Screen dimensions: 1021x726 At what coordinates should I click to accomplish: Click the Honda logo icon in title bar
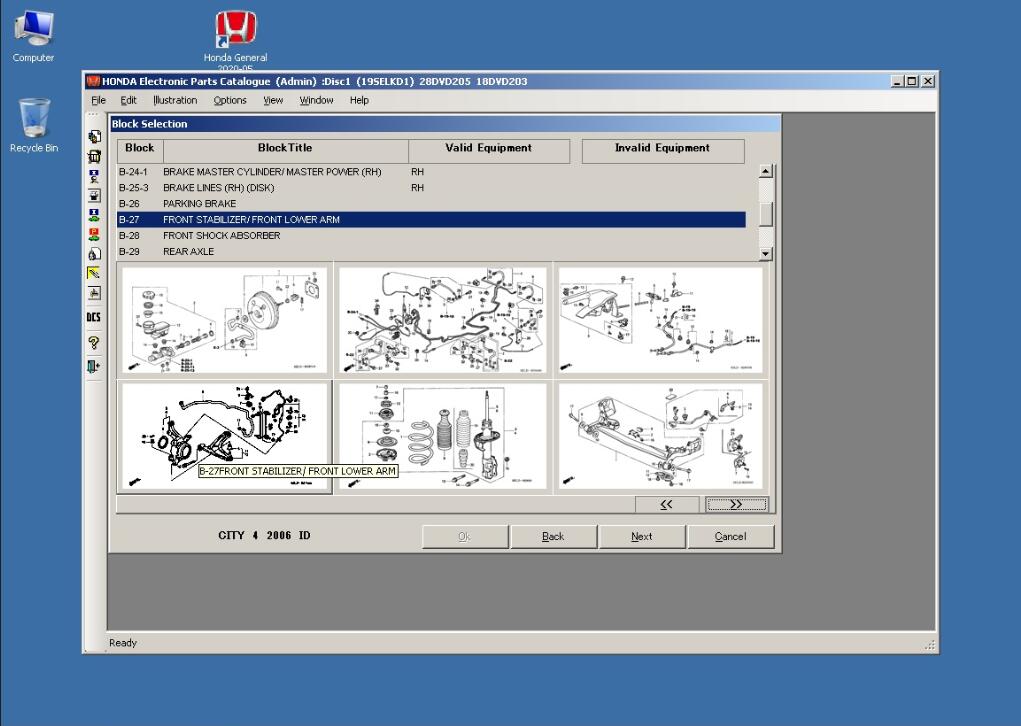(x=93, y=81)
